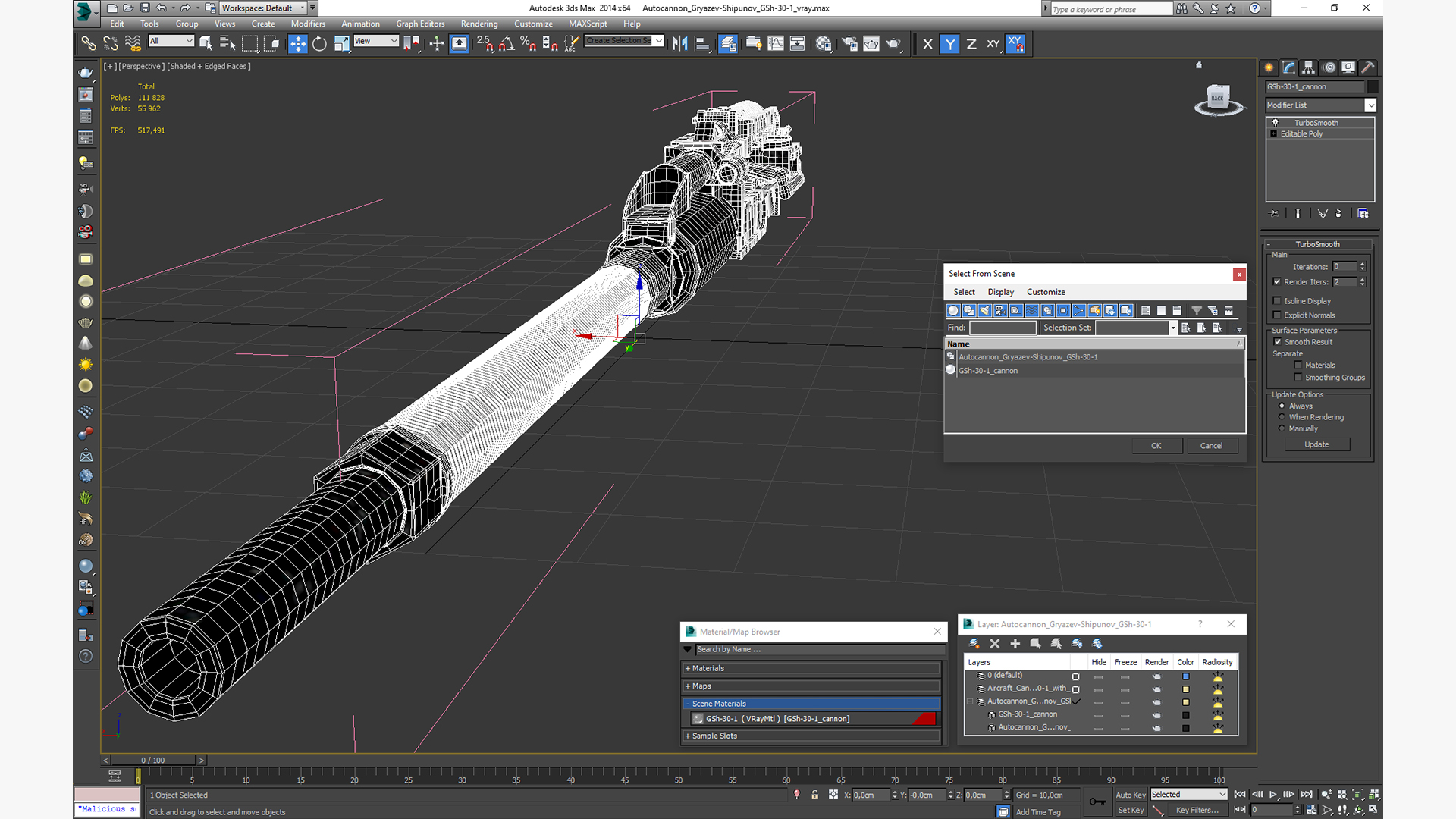Click the GSh-30-1_cannon layer color swatch
The width and height of the screenshot is (1456, 819).
click(x=1186, y=714)
